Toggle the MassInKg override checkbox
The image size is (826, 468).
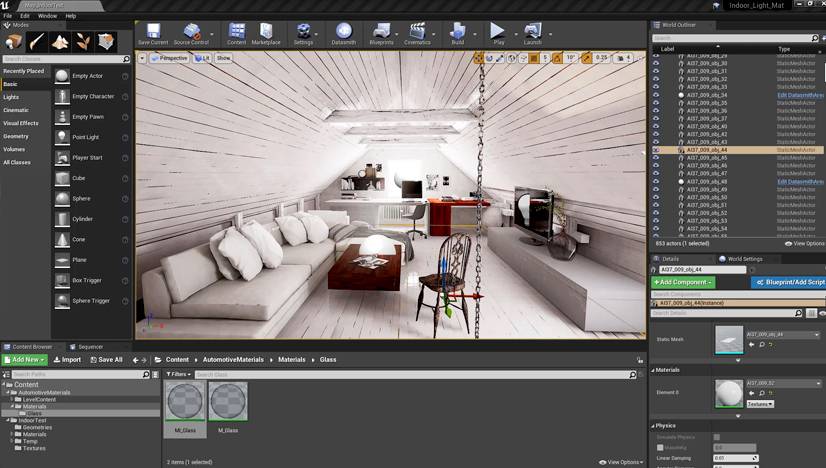click(x=660, y=447)
